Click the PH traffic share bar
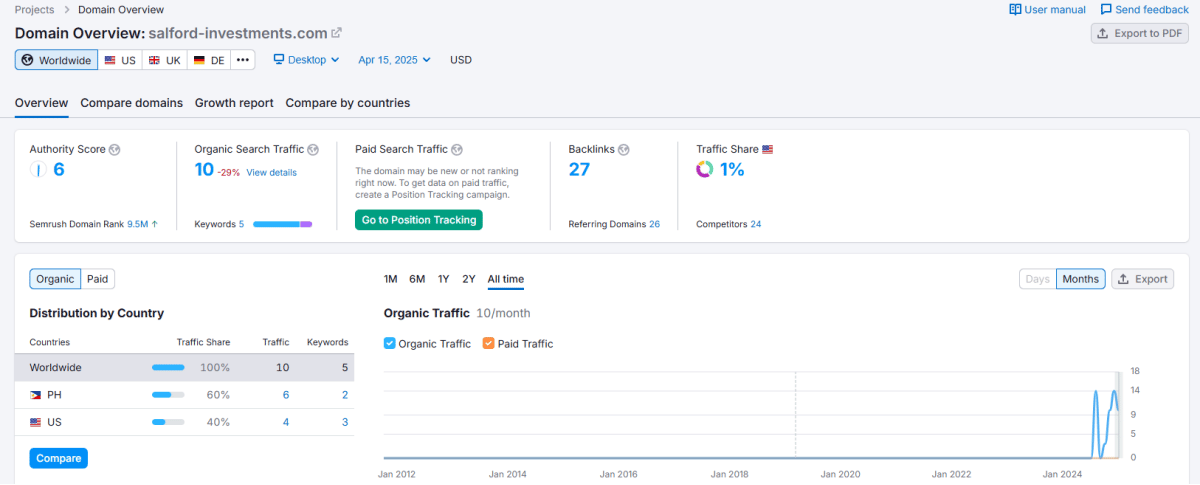The width and height of the screenshot is (1200, 485). (x=168, y=395)
